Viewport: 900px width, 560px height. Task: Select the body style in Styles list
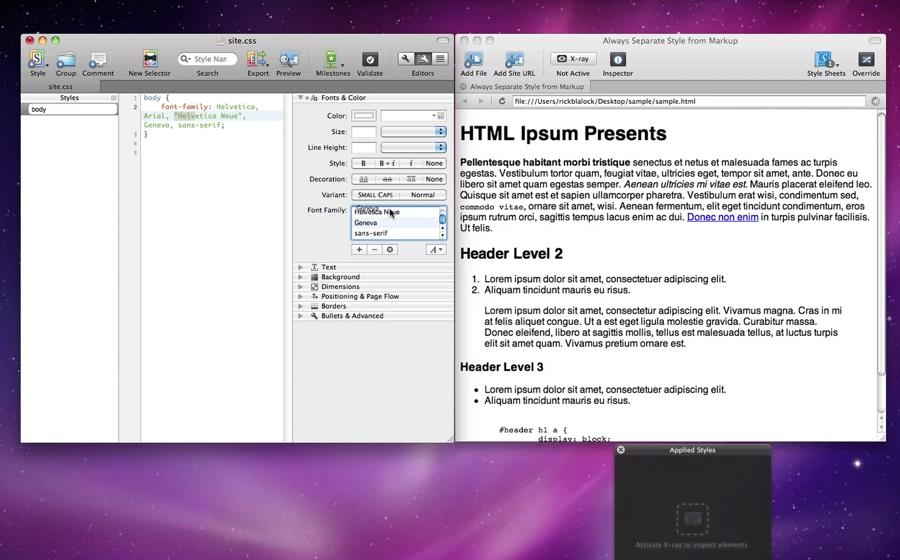coord(69,109)
